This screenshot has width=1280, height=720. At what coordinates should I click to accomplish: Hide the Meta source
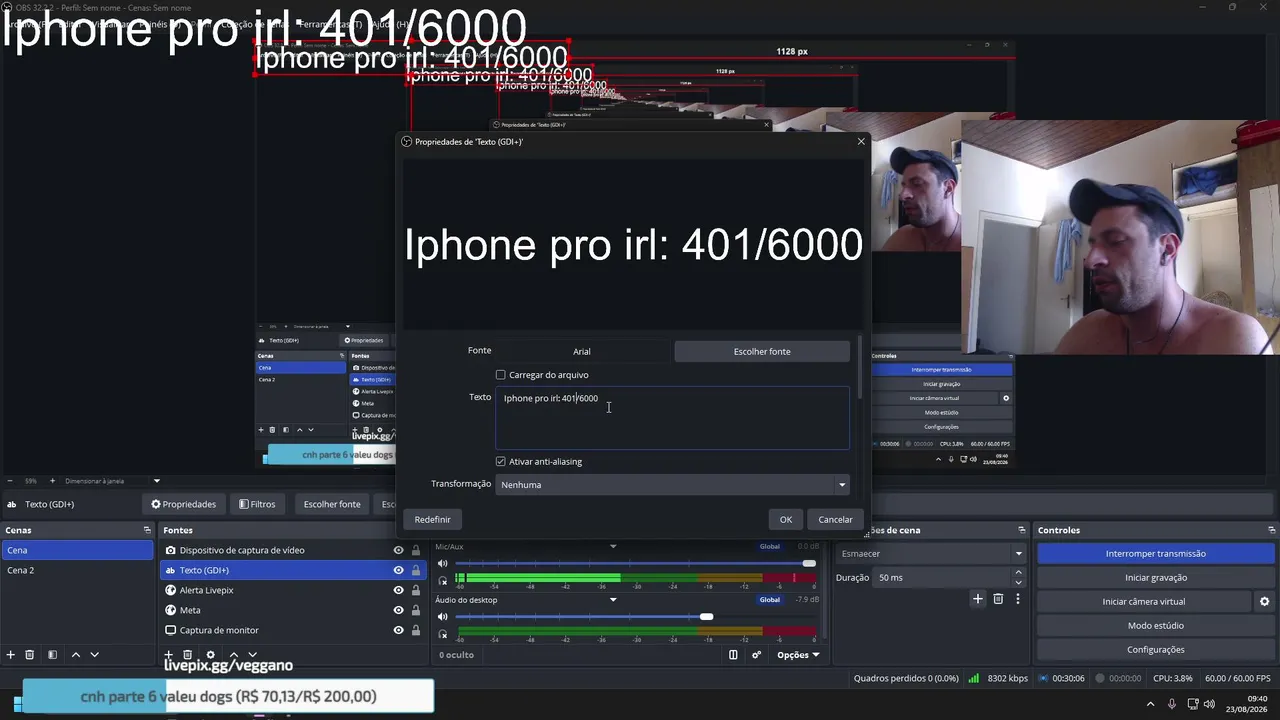[x=398, y=610]
